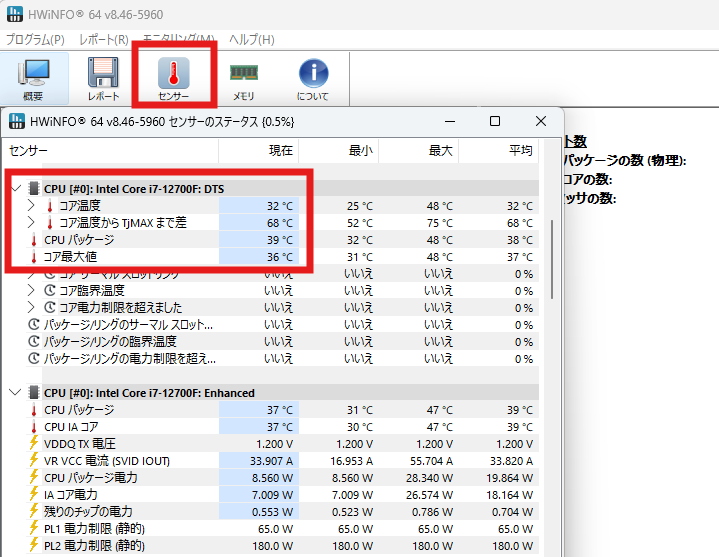Click the 28.340 W maximum value cell
Viewport: 719px width, 557px height.
419,478
